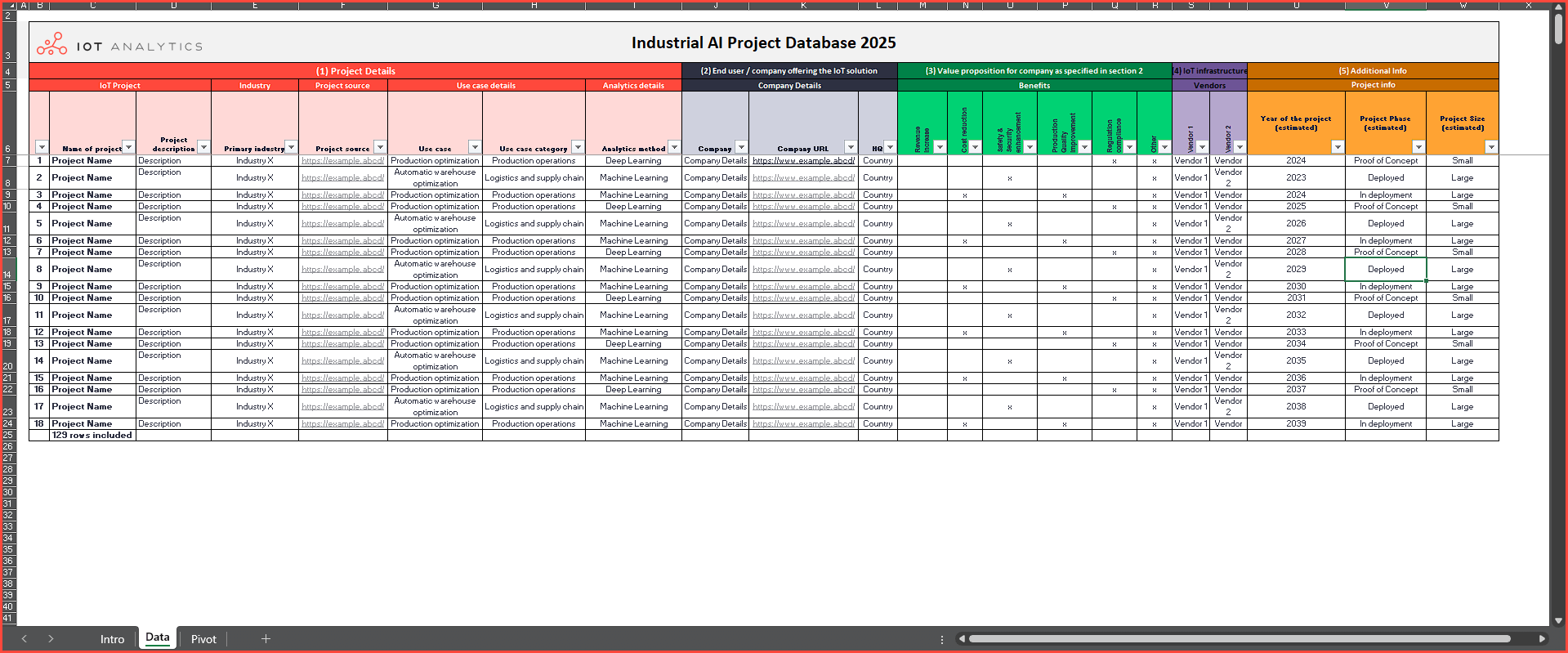1568x653 pixels.
Task: Select the '129 rows included' cell
Action: tap(92, 436)
